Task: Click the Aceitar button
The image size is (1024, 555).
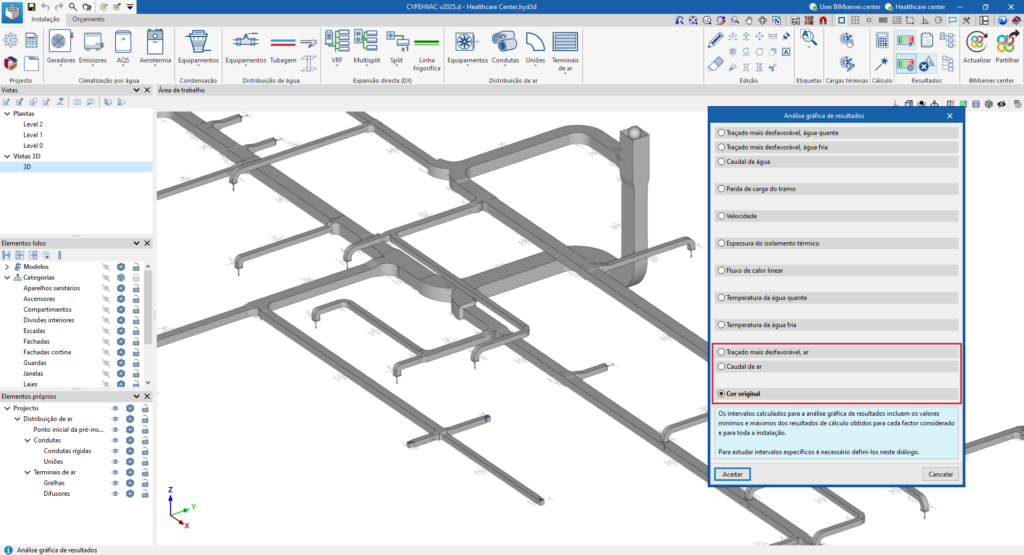Action: click(x=732, y=473)
